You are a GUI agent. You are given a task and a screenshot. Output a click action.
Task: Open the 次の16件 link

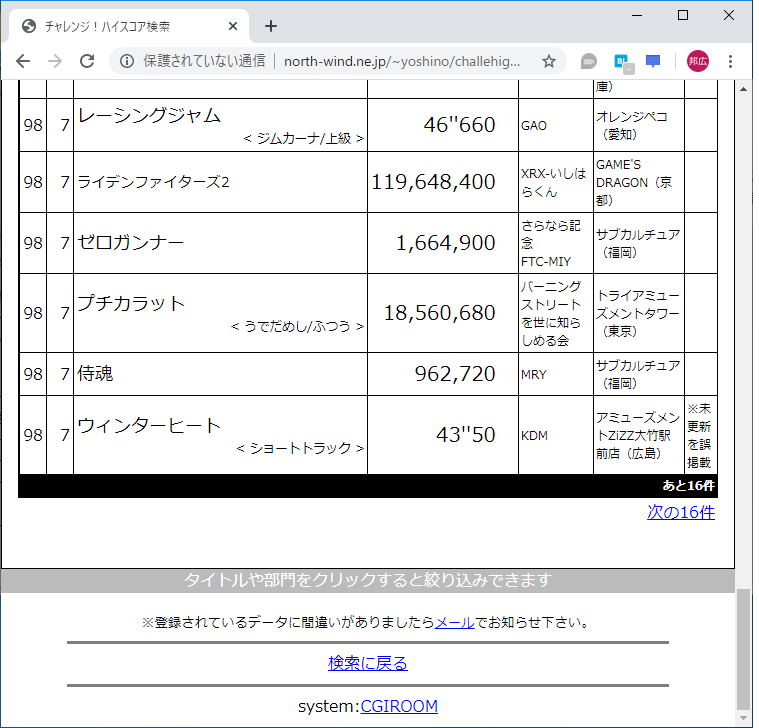pos(681,512)
